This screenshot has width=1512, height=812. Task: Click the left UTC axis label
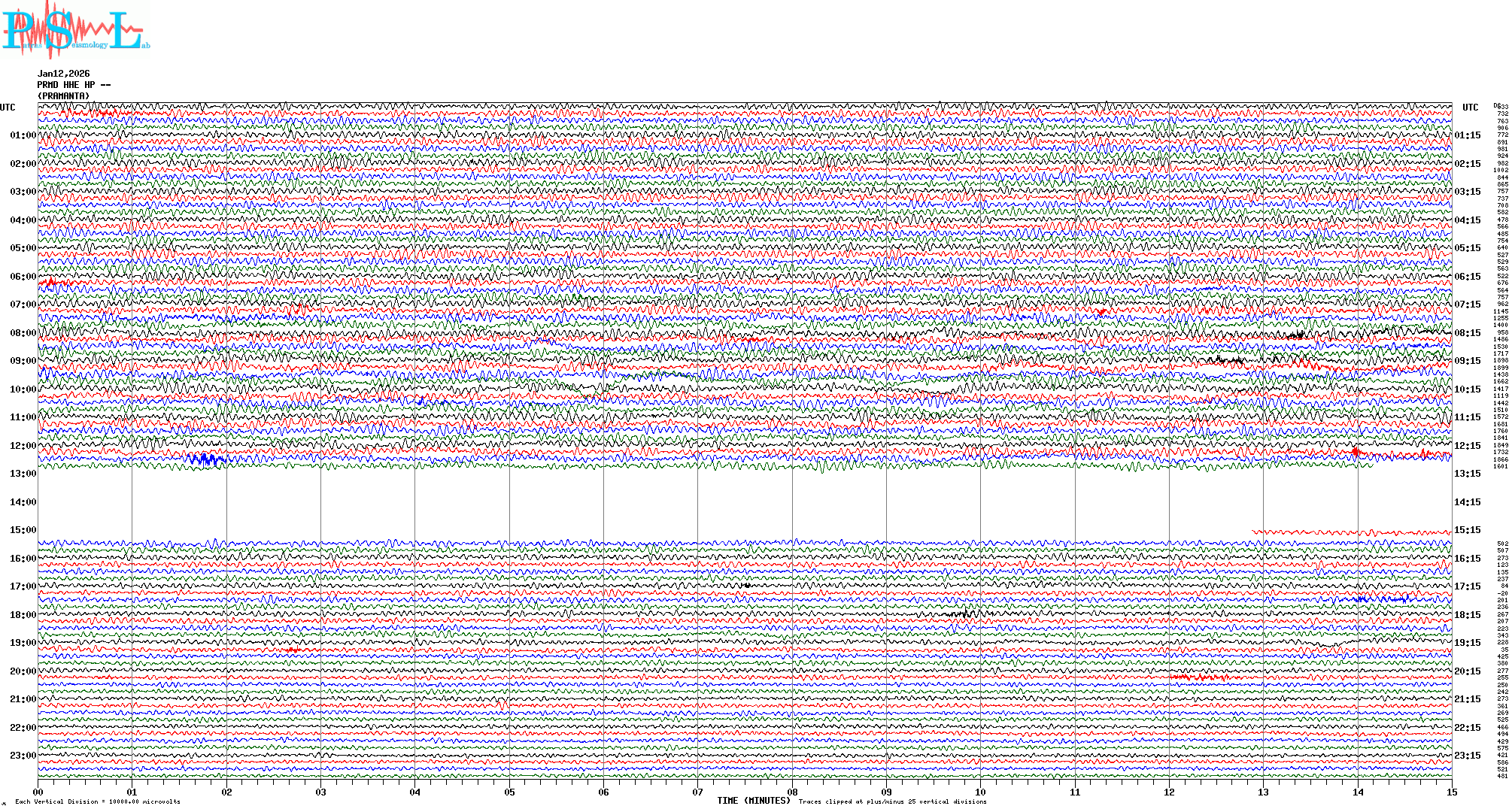tap(8, 108)
